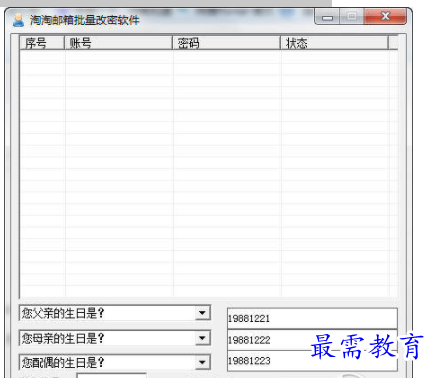Viewport: 432px width, 378px height.
Task: Select the 您母亲的生日是? combo box text
Action: pyautogui.click(x=63, y=338)
